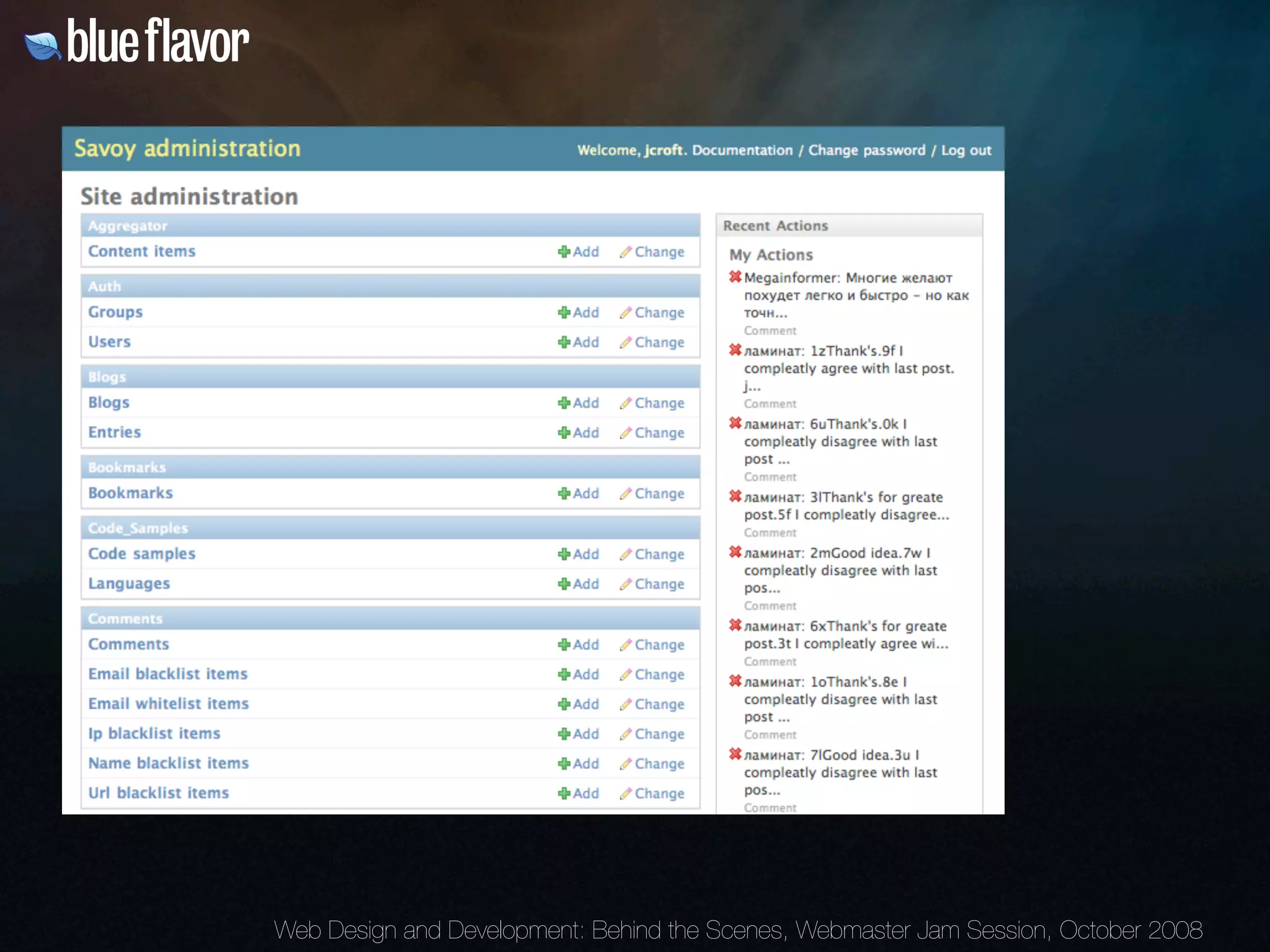Image resolution: width=1270 pixels, height=952 pixels.
Task: Log out using the header link
Action: (x=966, y=151)
